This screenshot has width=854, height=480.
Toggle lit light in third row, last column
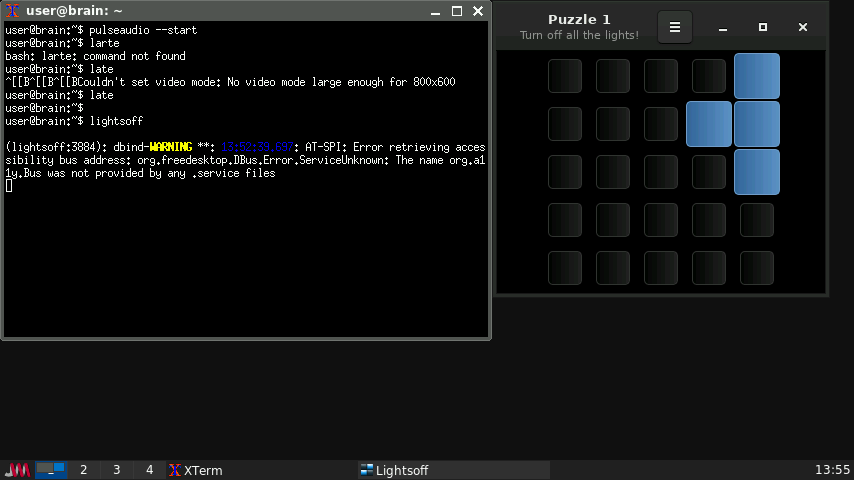[x=756, y=172]
